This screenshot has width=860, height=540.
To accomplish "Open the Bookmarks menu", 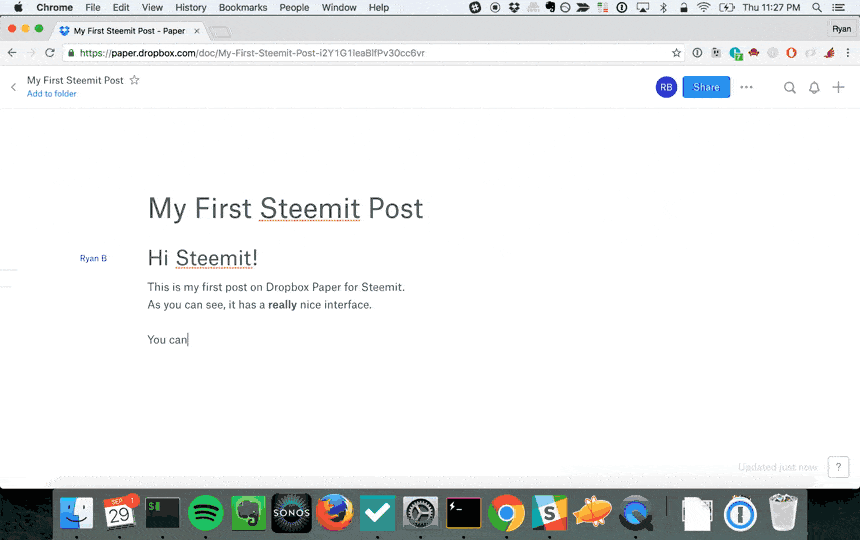I will tap(242, 8).
